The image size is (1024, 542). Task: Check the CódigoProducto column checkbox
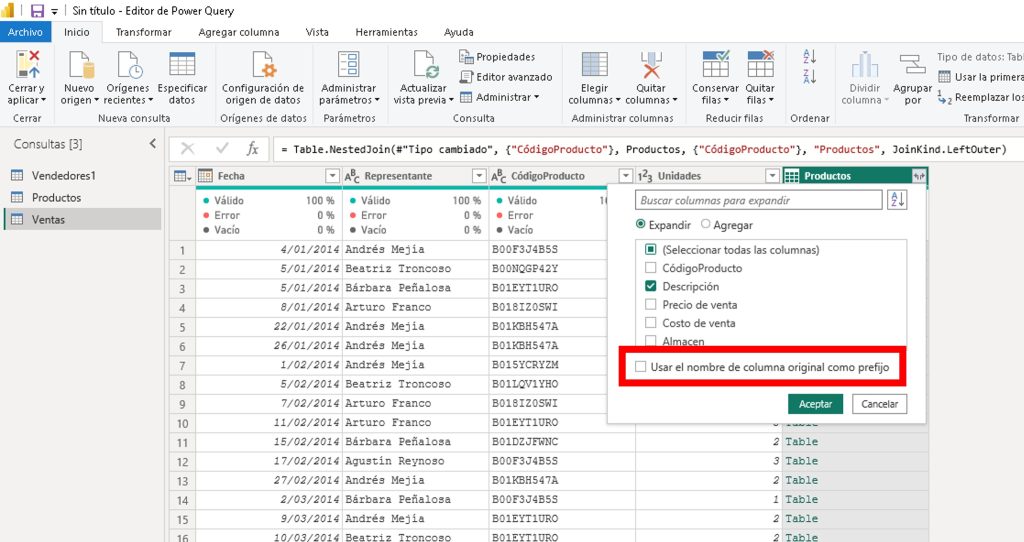(x=652, y=268)
